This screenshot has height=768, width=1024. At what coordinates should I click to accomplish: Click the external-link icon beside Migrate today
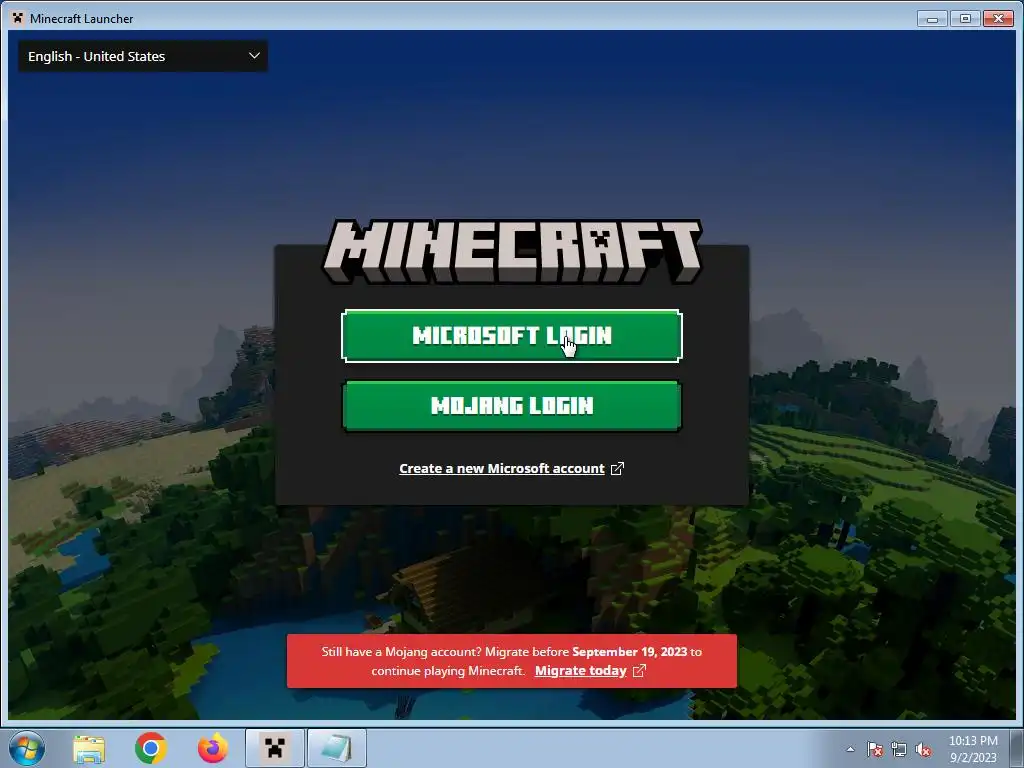(639, 671)
